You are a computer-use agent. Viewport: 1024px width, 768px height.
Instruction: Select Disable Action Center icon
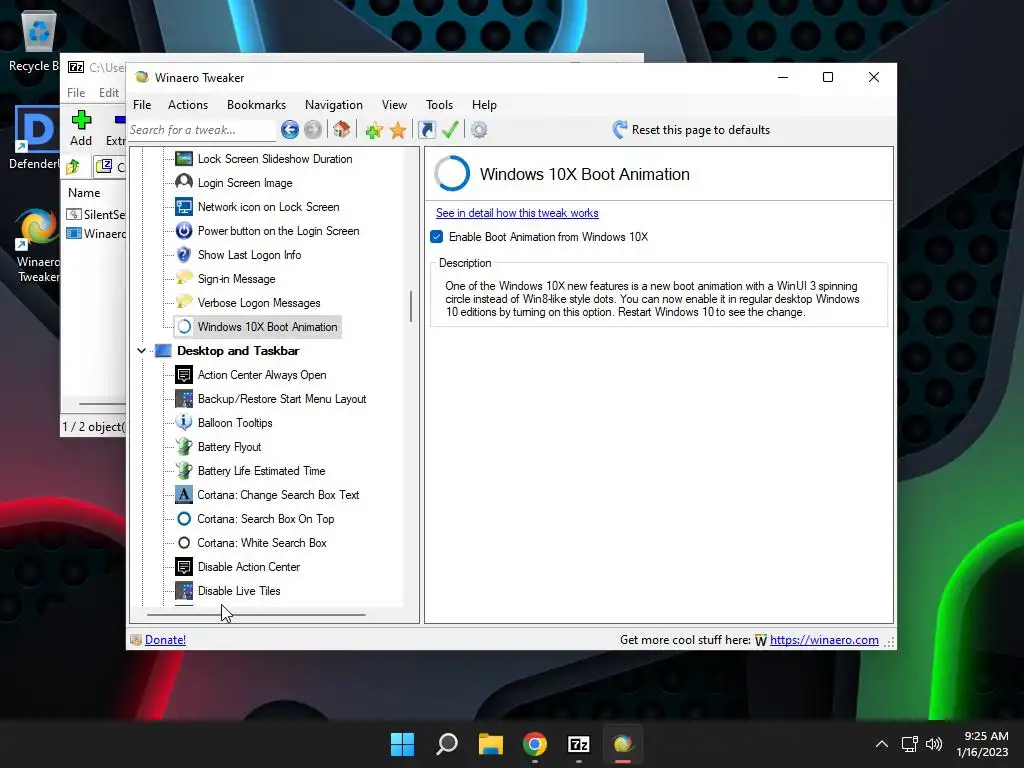coord(184,567)
